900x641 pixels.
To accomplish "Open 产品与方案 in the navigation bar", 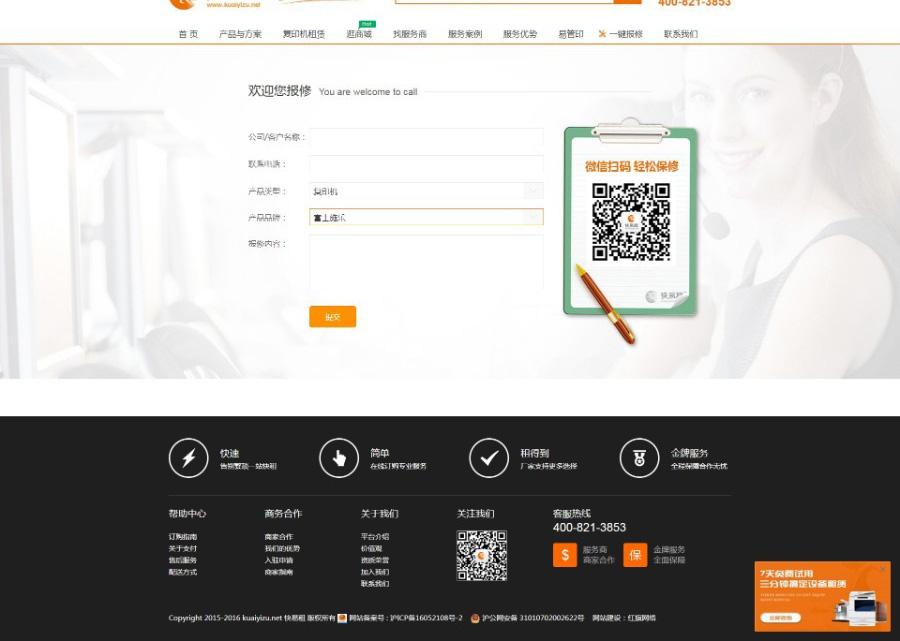I will click(240, 34).
